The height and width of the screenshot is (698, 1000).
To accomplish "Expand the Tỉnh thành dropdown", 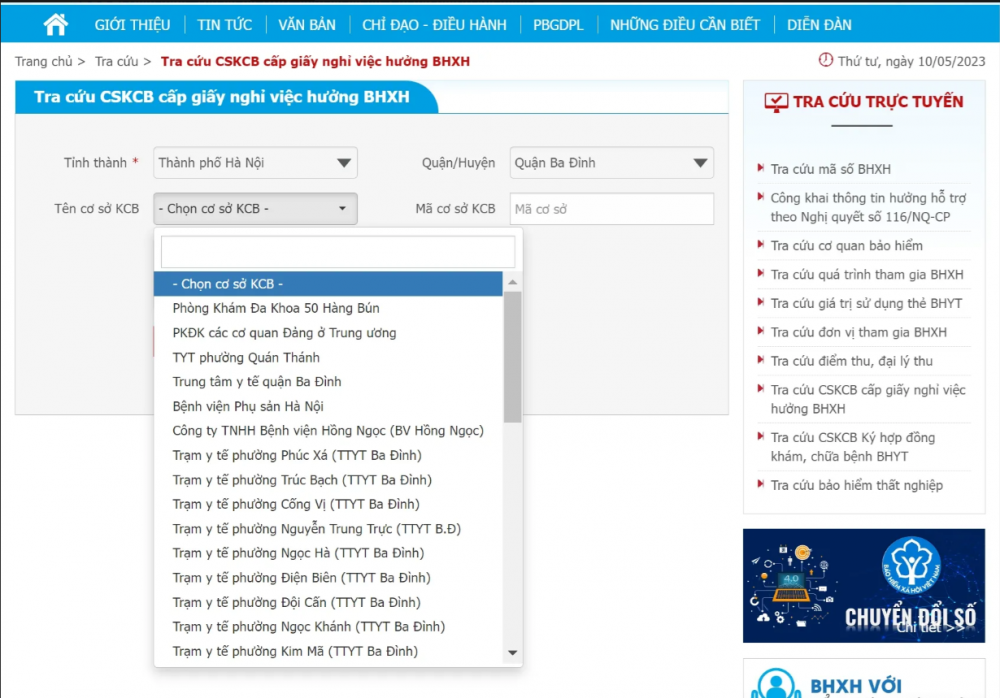I will (255, 163).
